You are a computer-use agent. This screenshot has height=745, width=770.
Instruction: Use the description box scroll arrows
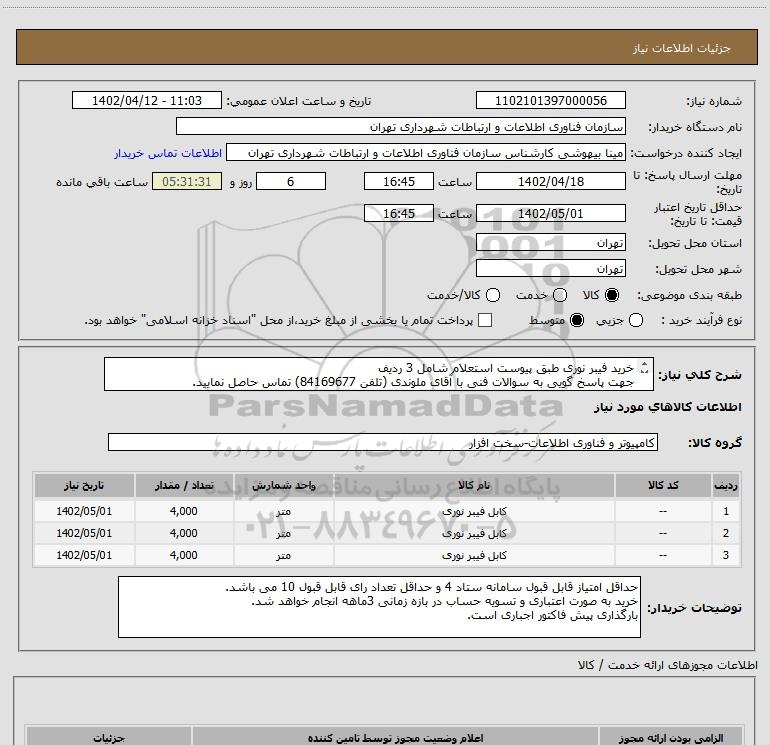pyautogui.click(x=645, y=367)
